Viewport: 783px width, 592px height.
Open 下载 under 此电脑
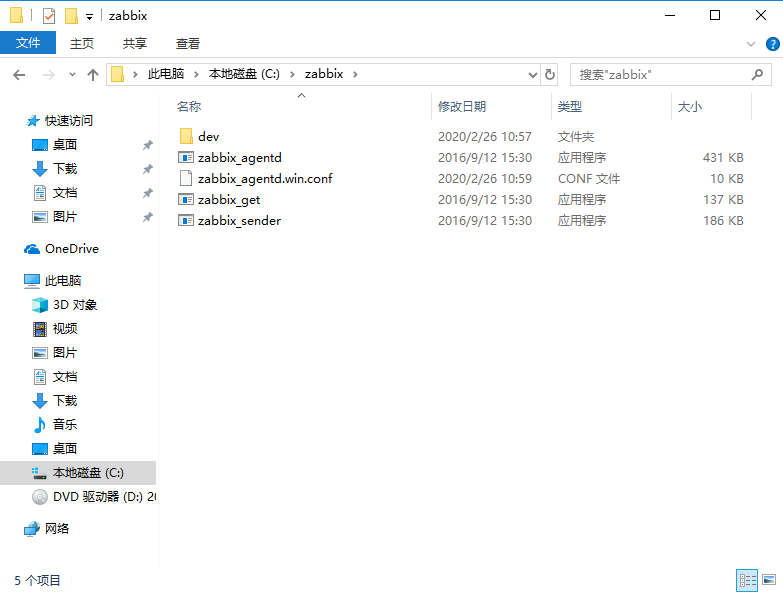tap(65, 400)
